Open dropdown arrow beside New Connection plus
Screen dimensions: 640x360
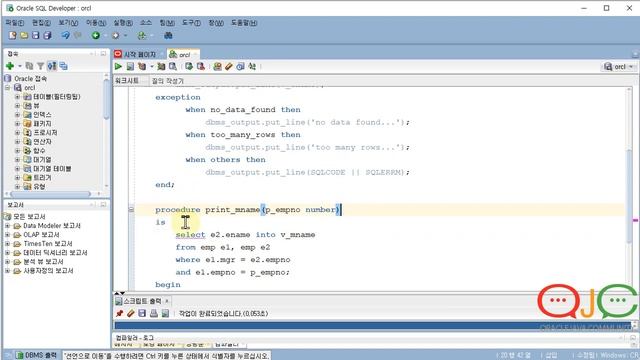tap(19, 66)
